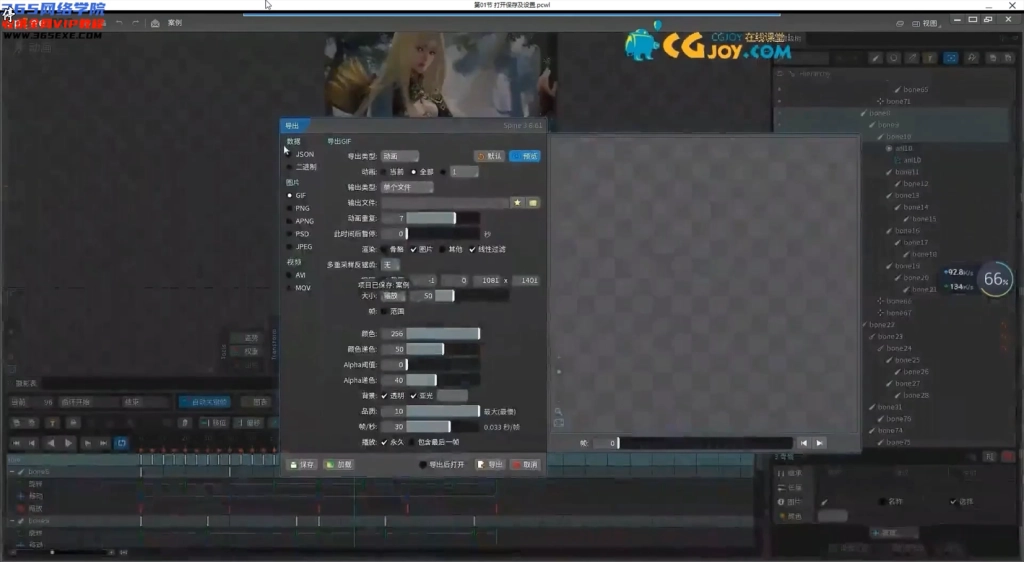This screenshot has width=1024, height=562.
Task: Click the 自动关键帧 auto key button
Action: tap(204, 402)
